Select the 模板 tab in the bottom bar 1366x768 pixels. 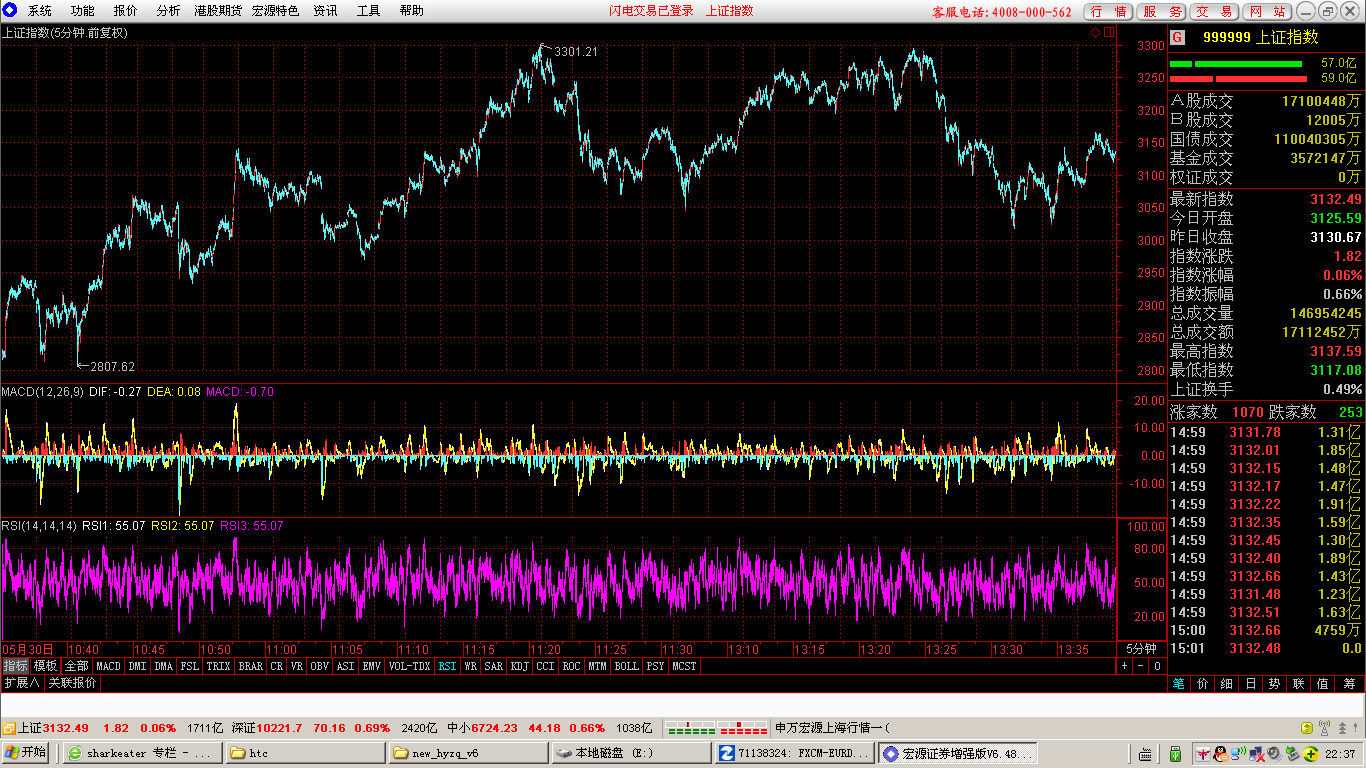pyautogui.click(x=45, y=666)
